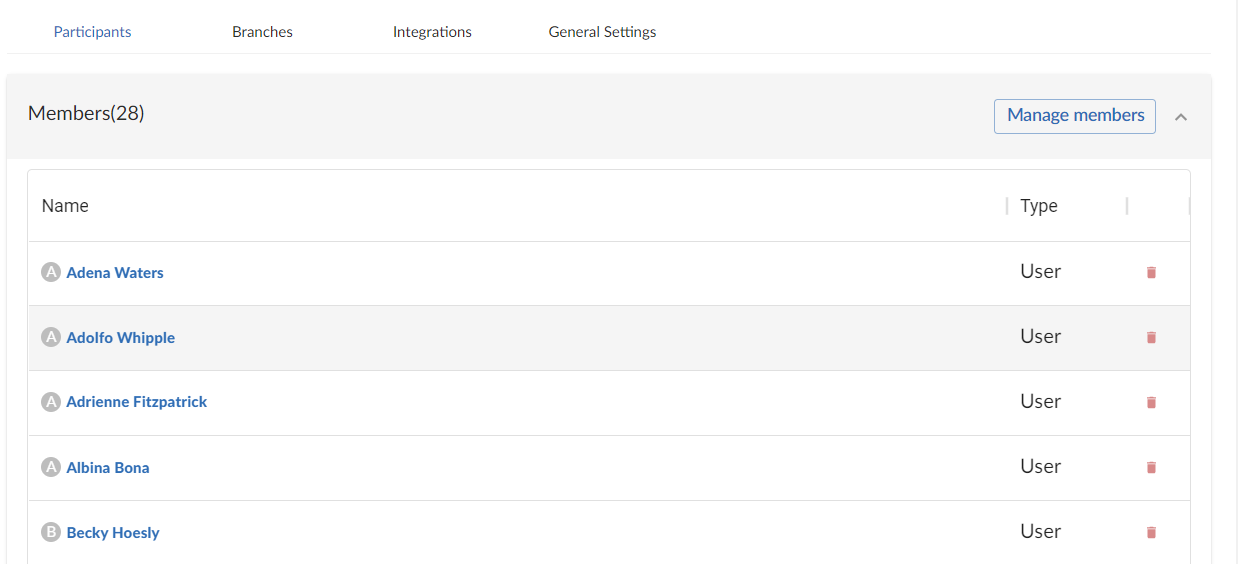1238x564 pixels.
Task: Delete Becky Hoesly using trash icon
Action: point(1151,532)
